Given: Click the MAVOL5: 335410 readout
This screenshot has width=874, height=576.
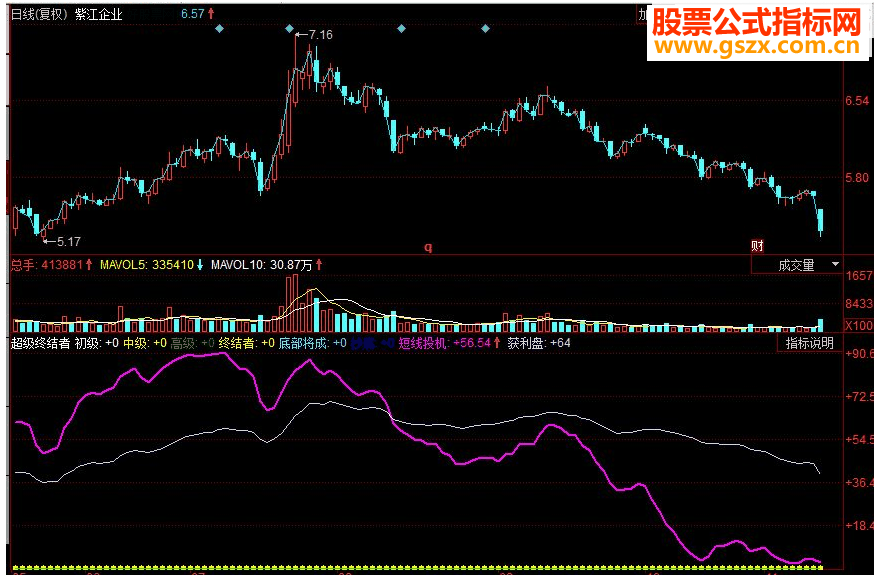Looking at the screenshot, I should 152,265.
